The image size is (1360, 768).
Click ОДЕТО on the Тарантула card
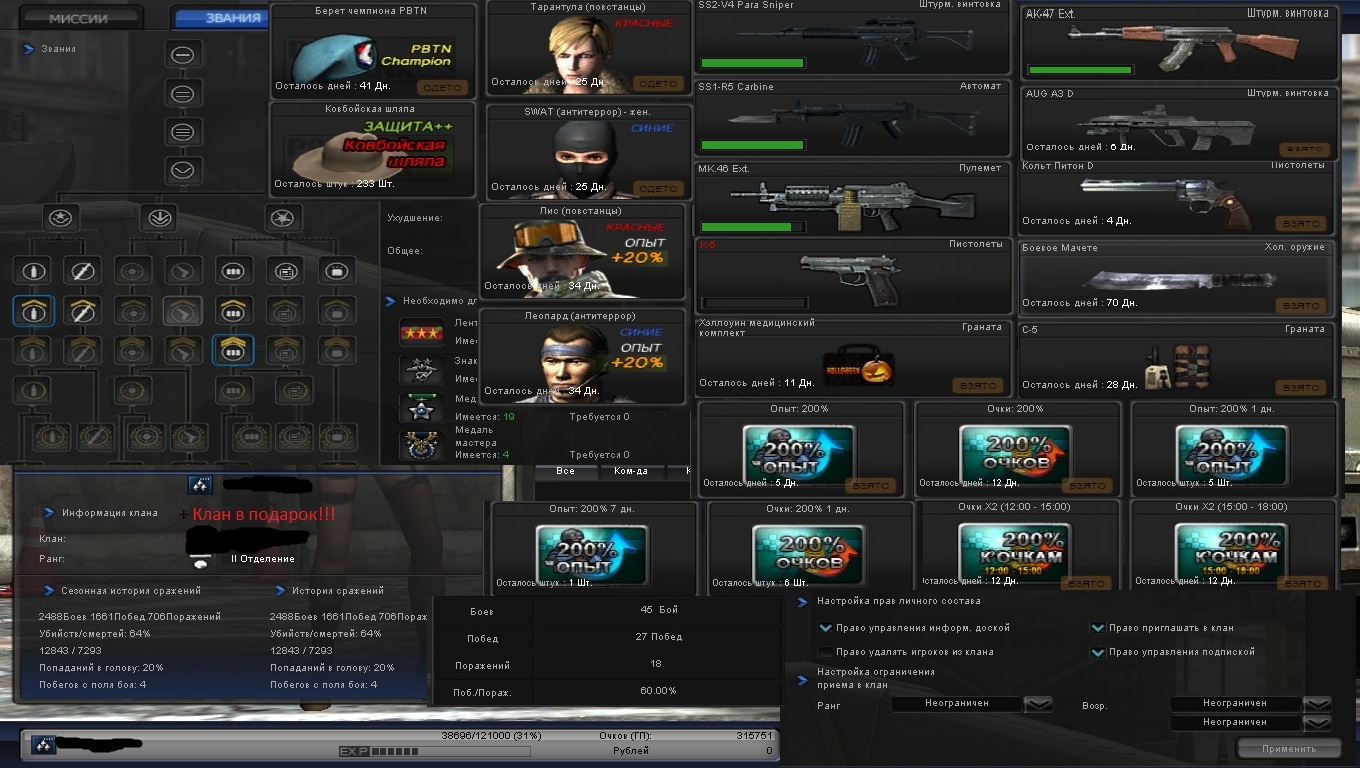click(x=657, y=84)
